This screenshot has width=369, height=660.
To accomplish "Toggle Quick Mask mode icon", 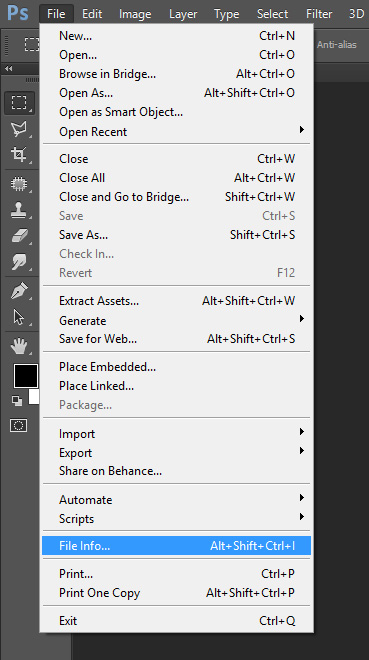I will pos(19,426).
